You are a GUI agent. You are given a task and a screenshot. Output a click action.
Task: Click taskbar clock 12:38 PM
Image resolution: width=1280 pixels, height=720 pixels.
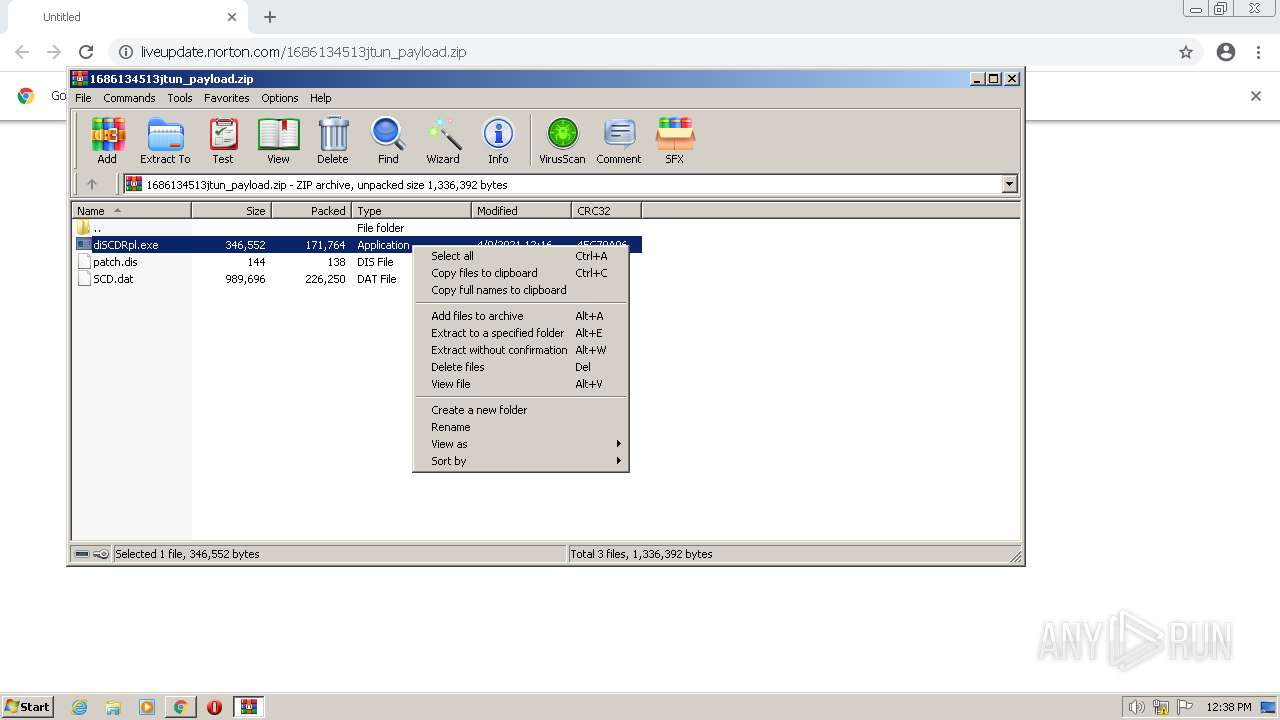pos(1229,707)
